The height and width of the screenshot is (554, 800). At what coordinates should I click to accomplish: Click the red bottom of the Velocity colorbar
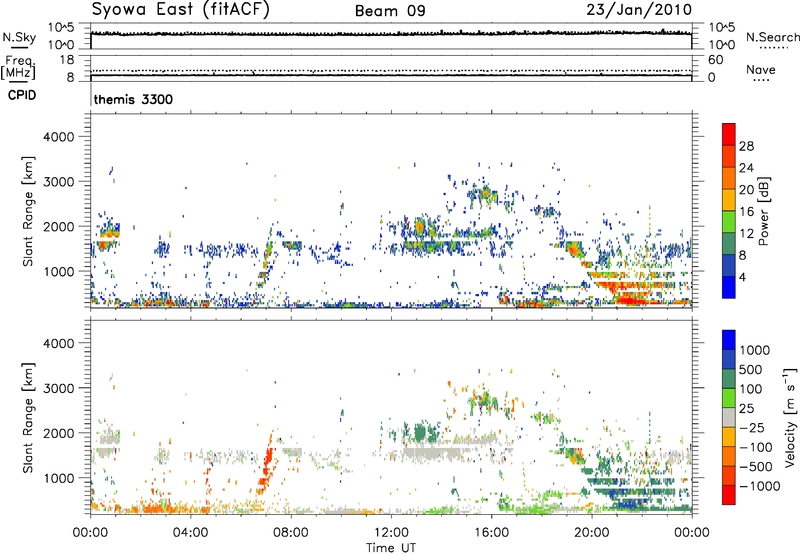coord(729,495)
